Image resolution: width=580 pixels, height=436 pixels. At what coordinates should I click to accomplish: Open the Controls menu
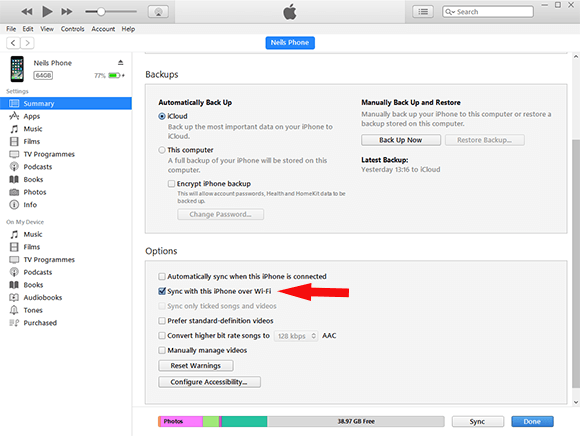[x=72, y=29]
